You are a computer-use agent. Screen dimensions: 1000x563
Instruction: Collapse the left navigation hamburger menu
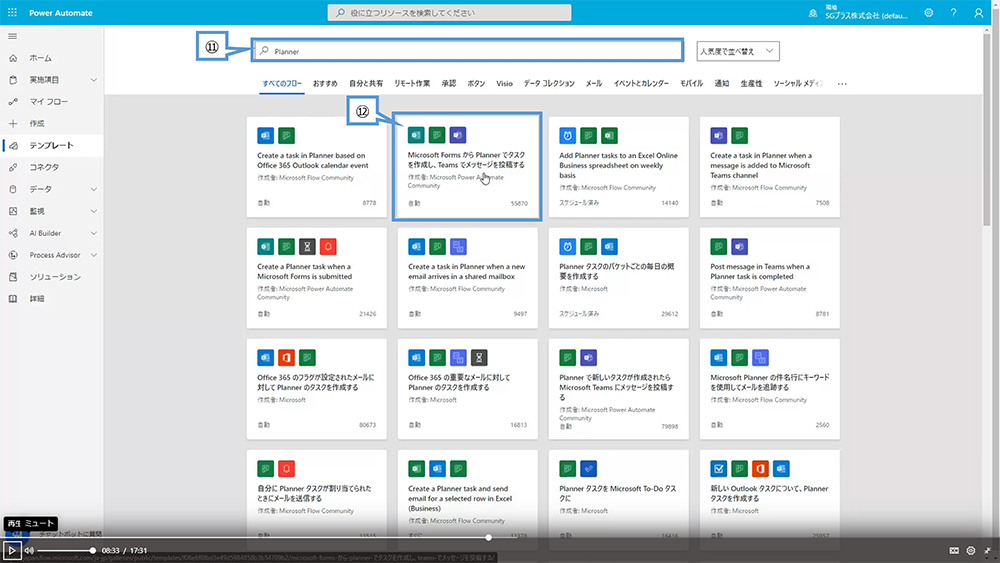click(12, 36)
